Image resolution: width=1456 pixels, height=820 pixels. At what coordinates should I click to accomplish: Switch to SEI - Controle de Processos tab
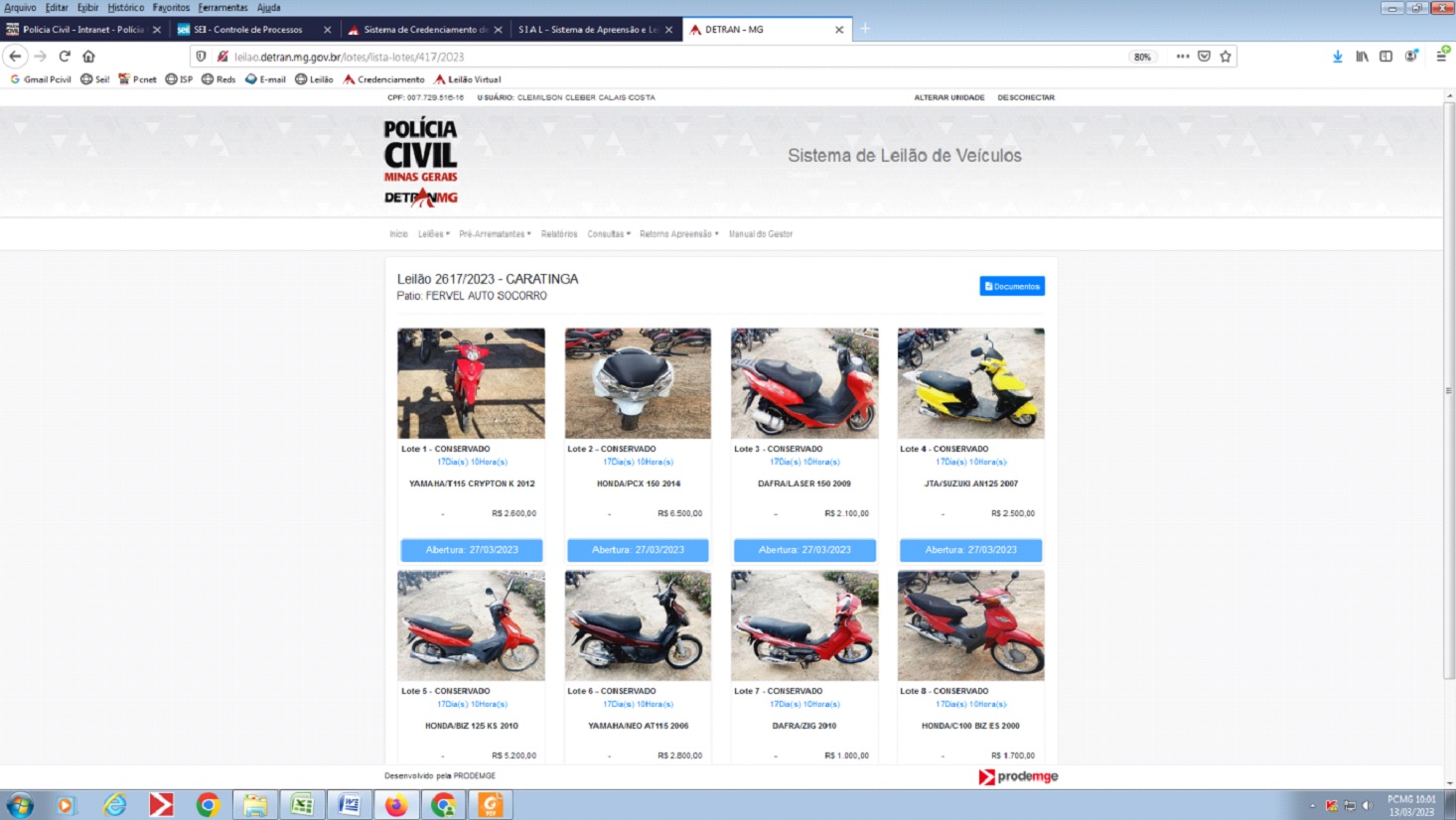[248, 30]
